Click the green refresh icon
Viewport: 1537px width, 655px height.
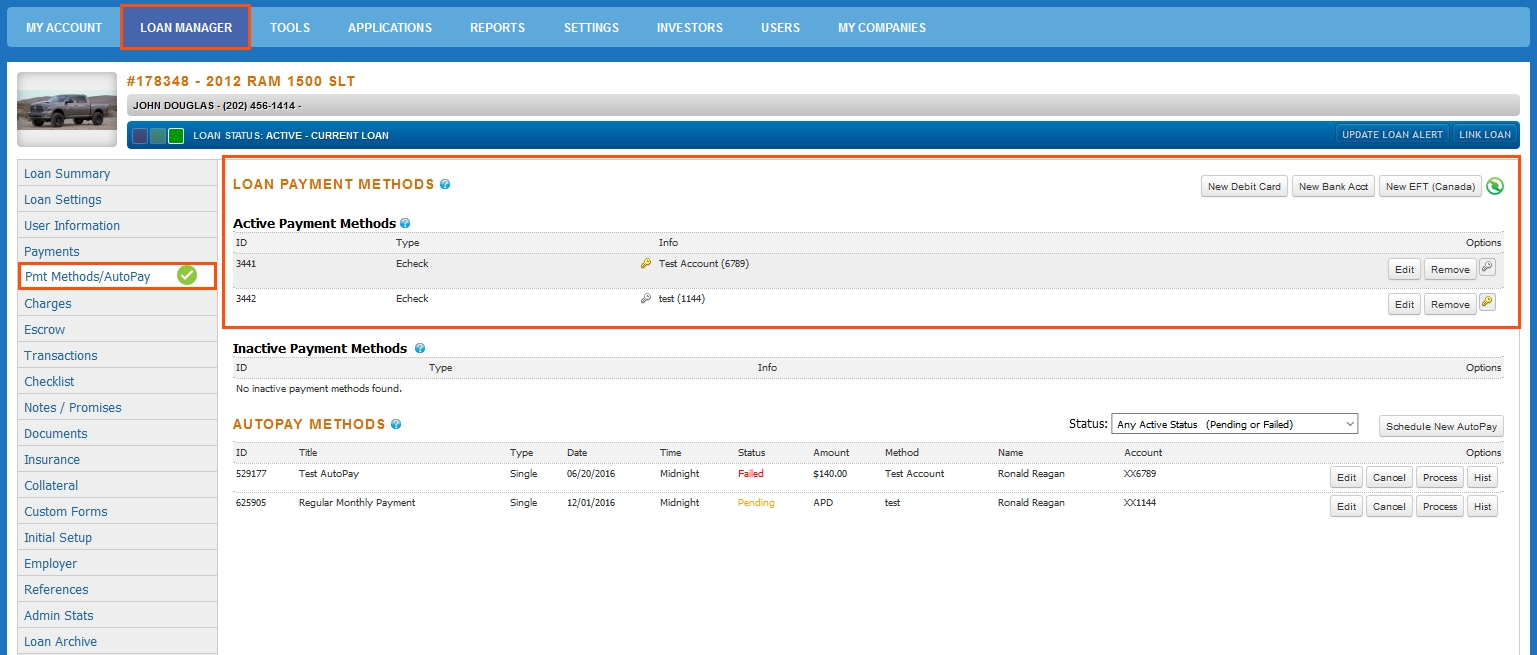(x=1495, y=186)
